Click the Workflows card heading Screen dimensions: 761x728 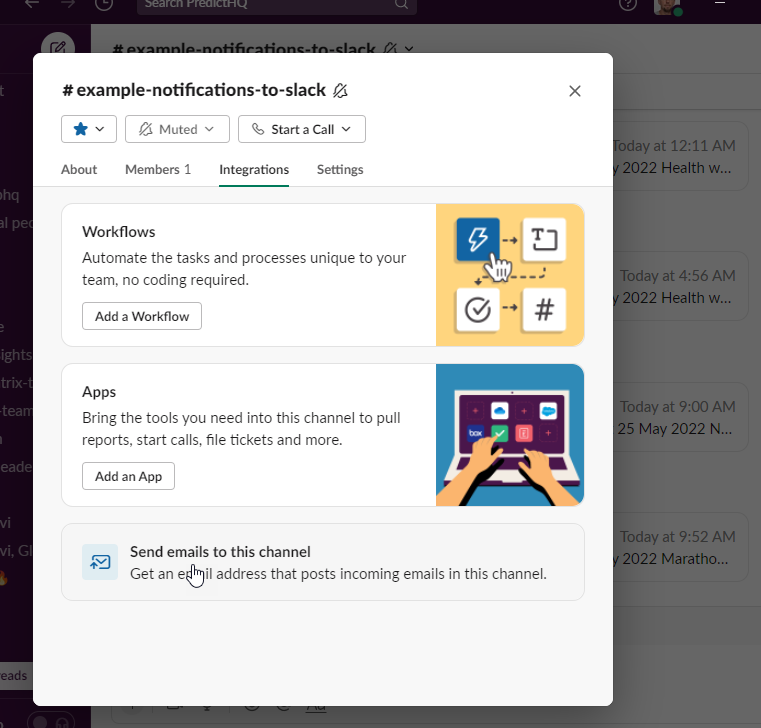[118, 232]
